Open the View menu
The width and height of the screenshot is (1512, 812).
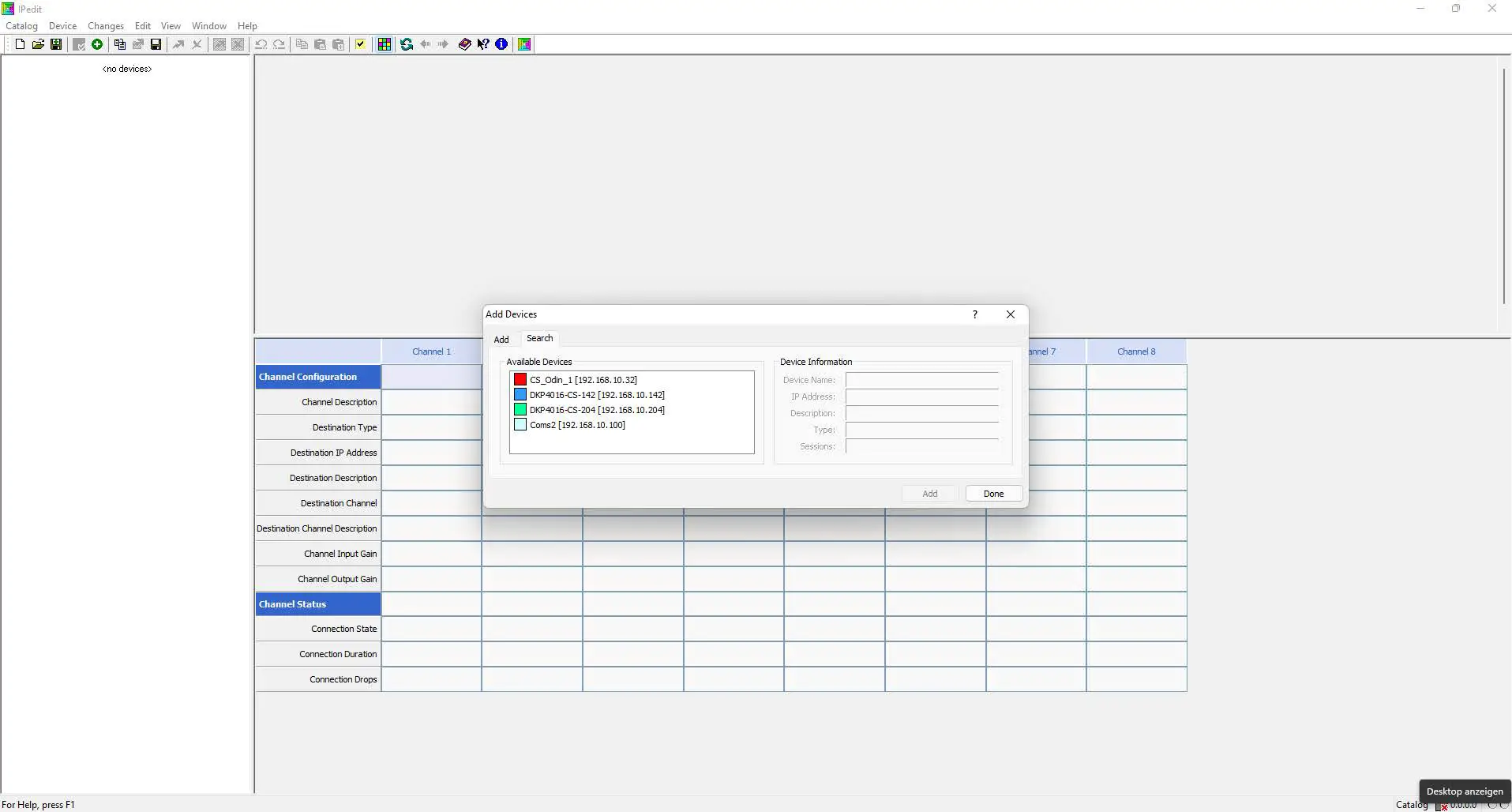(171, 26)
